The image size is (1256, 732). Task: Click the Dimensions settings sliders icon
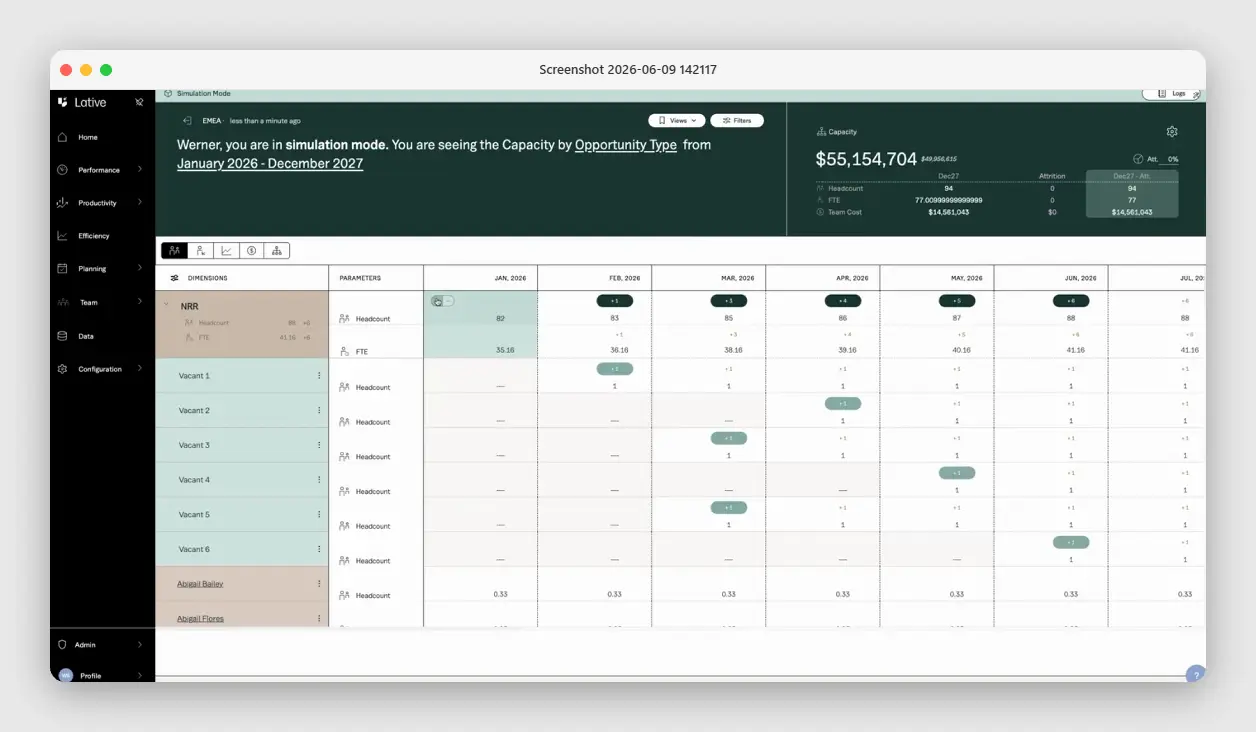(x=174, y=278)
